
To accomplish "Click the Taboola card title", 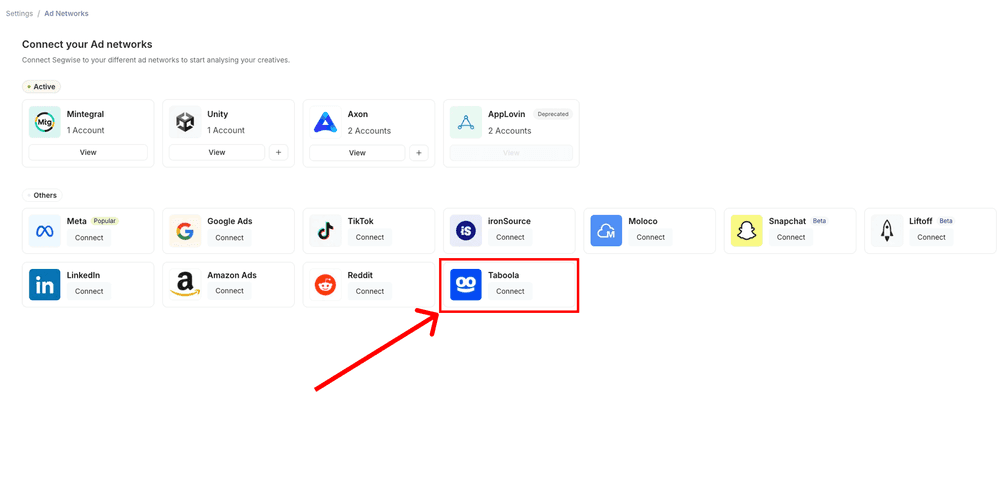I will 504,275.
